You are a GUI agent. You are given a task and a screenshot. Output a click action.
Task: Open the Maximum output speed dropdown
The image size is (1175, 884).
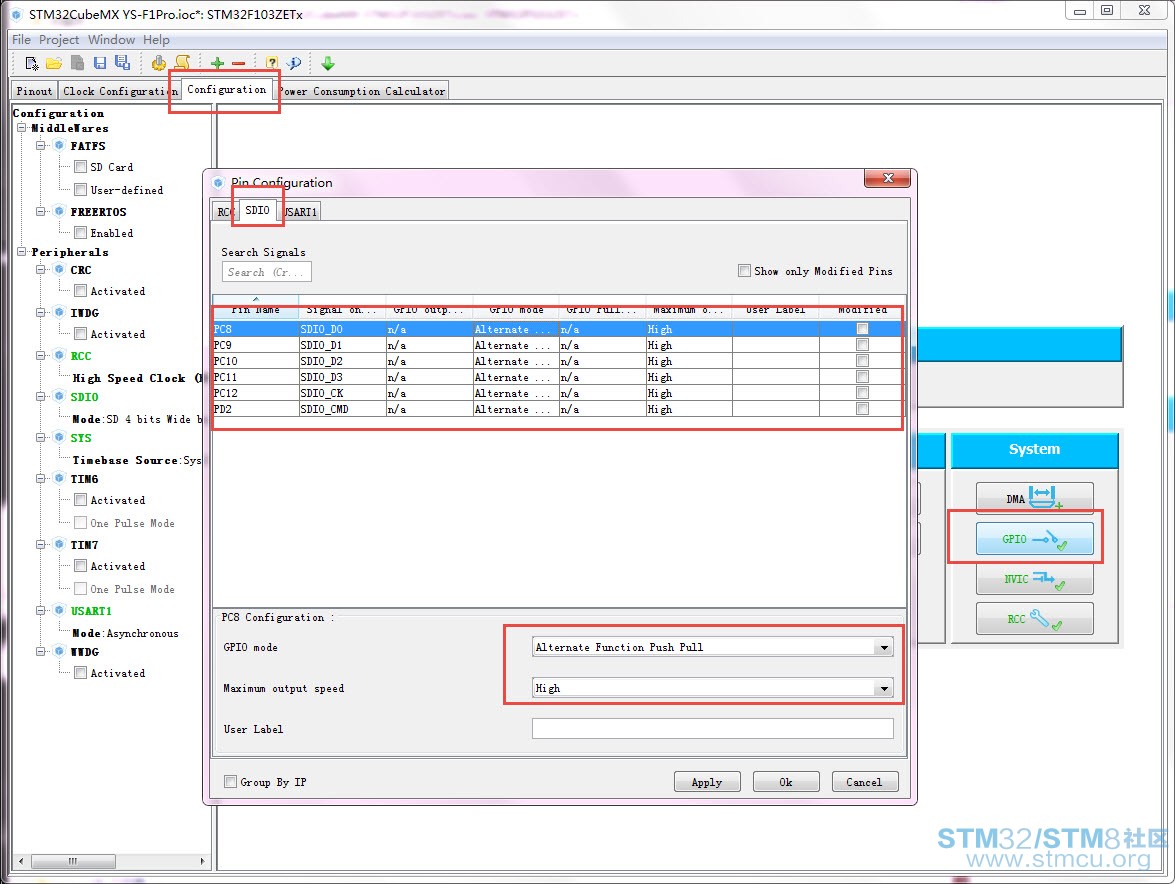pyautogui.click(x=884, y=688)
